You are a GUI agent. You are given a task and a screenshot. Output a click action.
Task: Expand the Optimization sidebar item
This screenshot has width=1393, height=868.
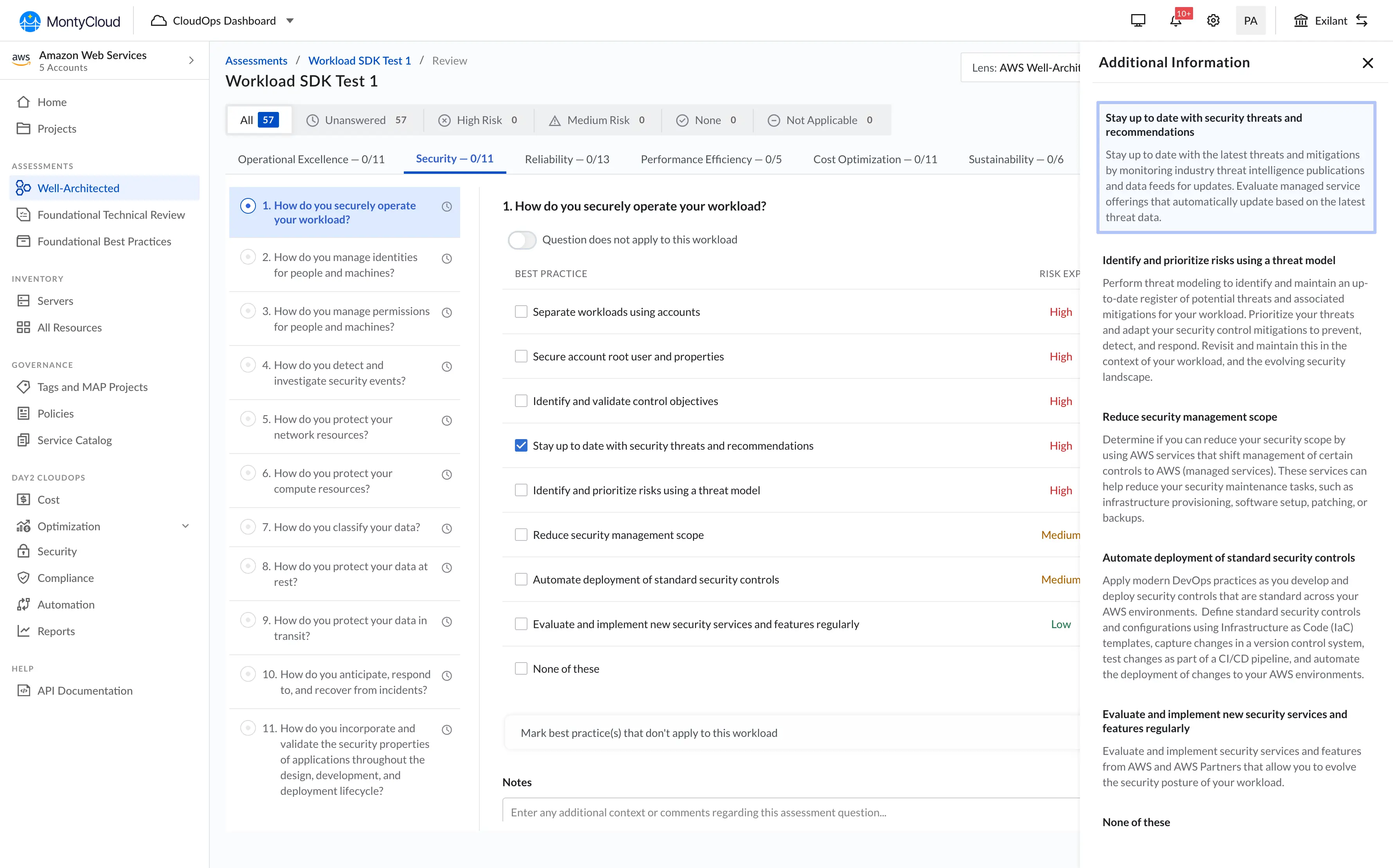(185, 526)
